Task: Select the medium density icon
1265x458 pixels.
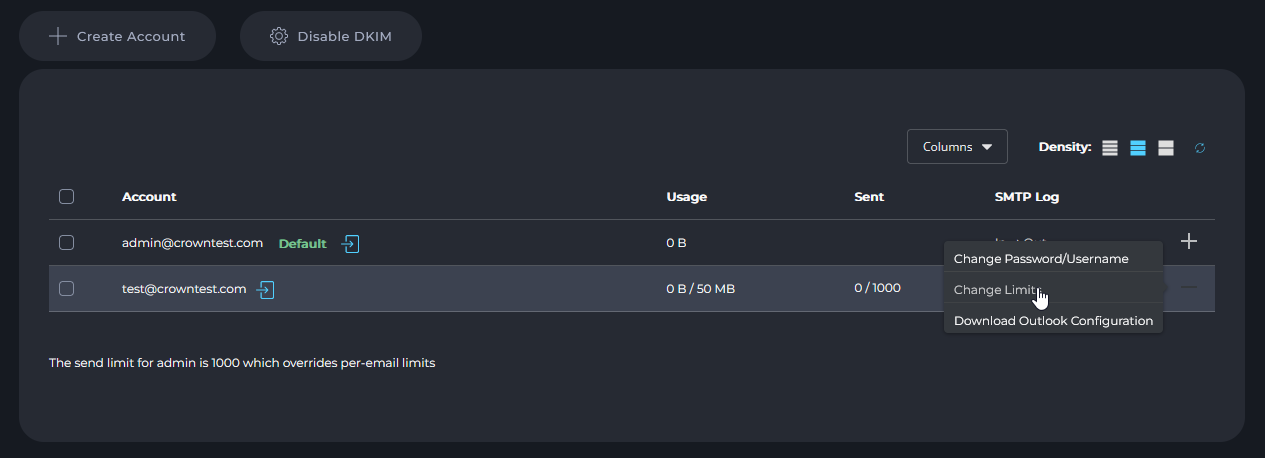Action: (x=1138, y=148)
